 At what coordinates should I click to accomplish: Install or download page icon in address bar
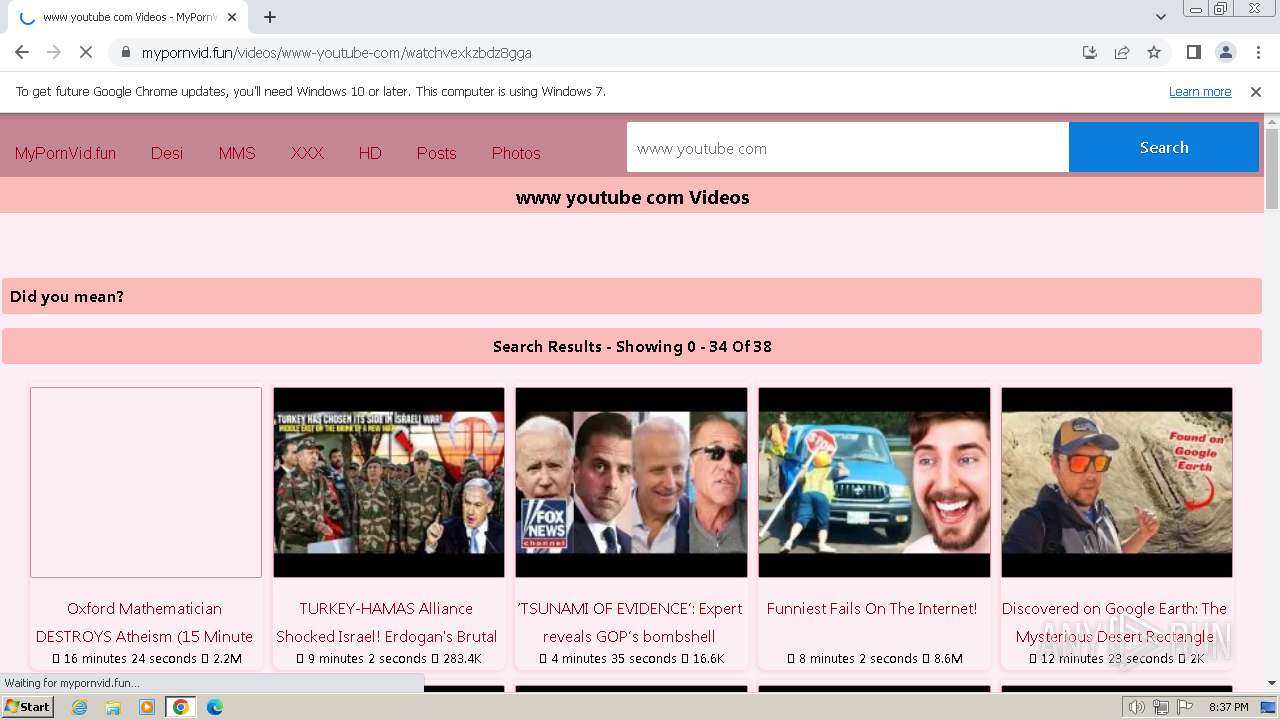click(x=1090, y=52)
